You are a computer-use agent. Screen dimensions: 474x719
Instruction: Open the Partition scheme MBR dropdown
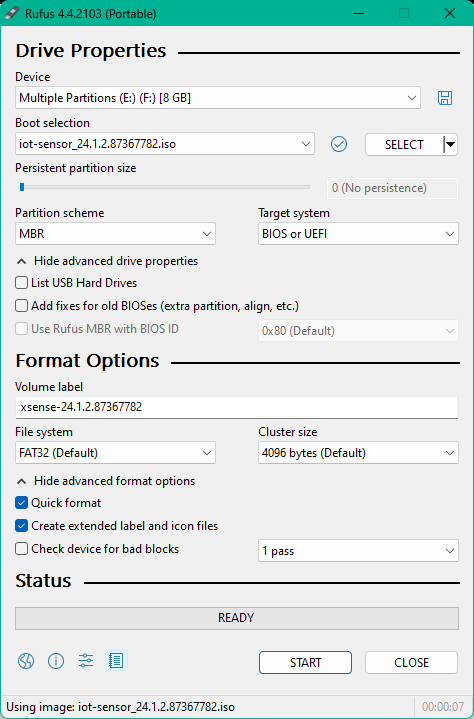pos(115,234)
